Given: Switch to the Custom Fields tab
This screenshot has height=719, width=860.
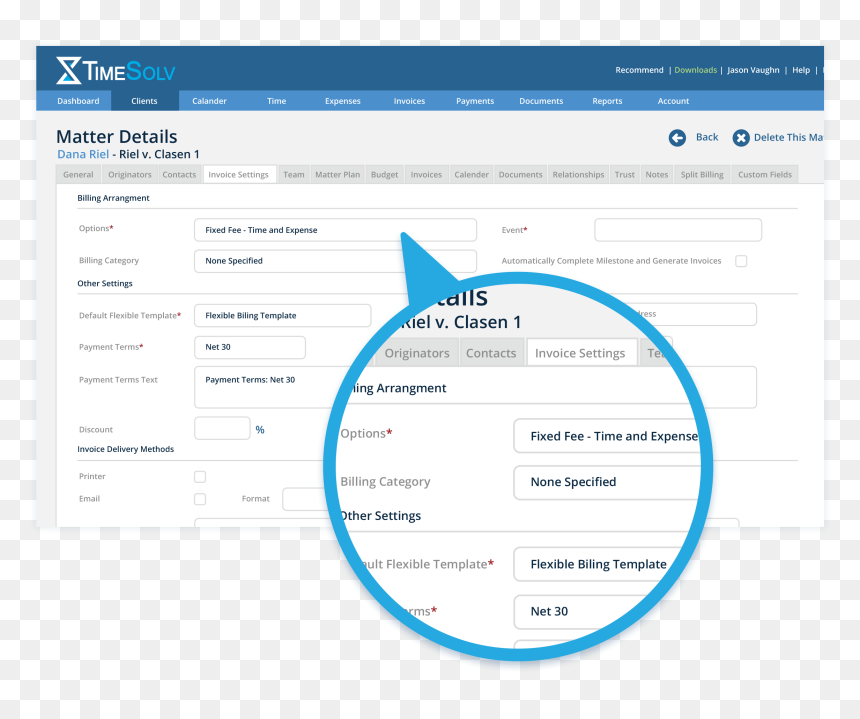Looking at the screenshot, I should pos(765,174).
